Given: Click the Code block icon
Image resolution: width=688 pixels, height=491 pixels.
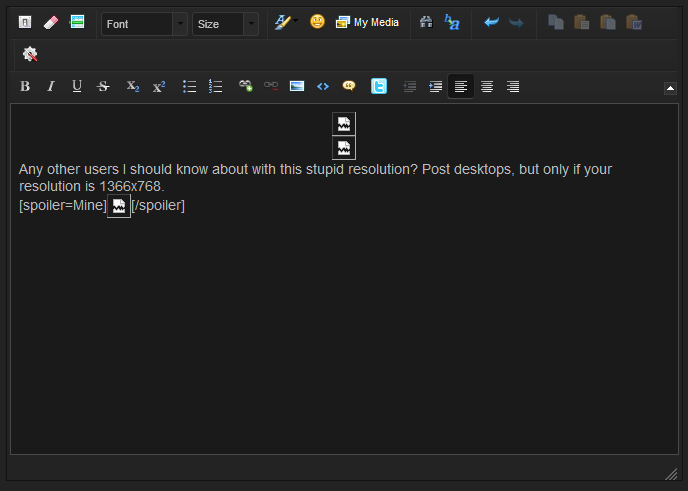Looking at the screenshot, I should click(323, 86).
